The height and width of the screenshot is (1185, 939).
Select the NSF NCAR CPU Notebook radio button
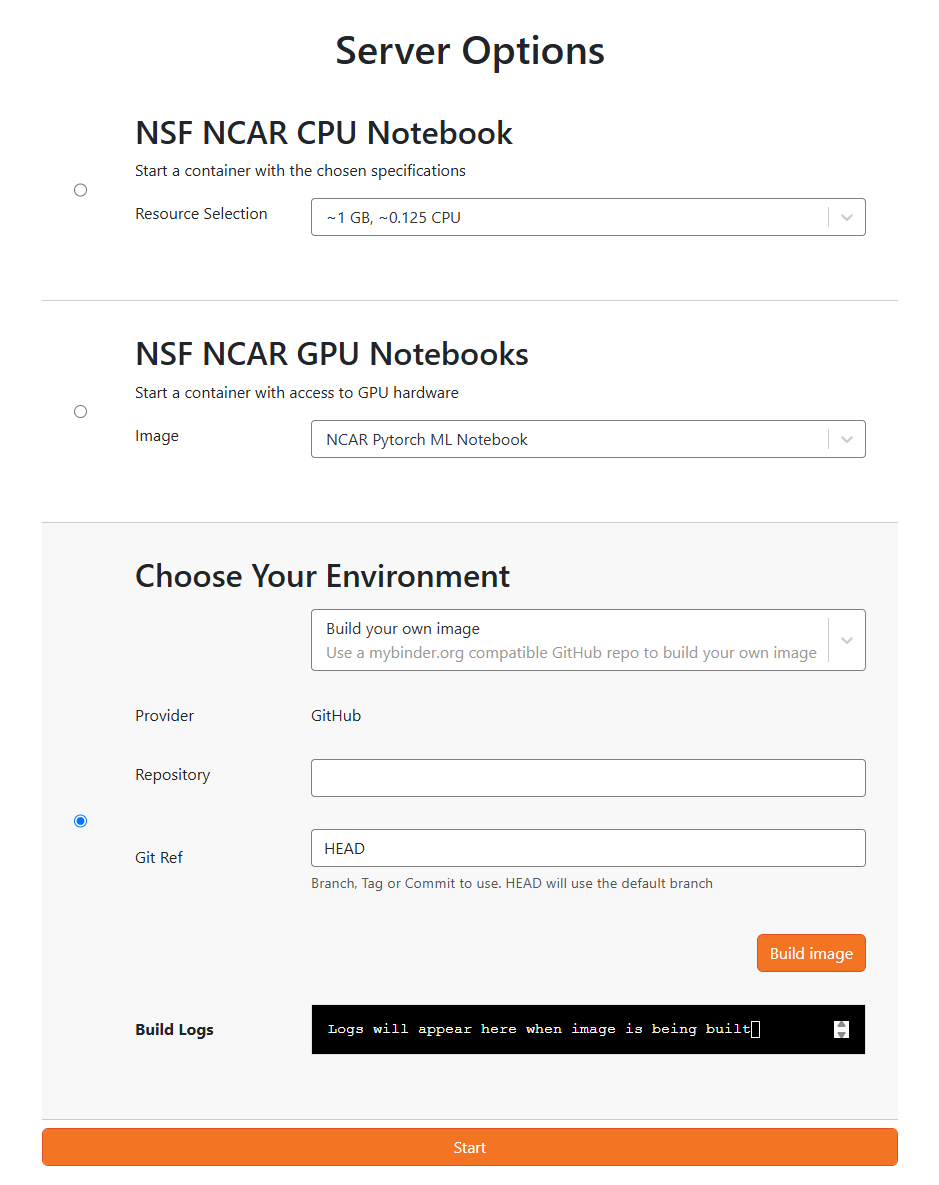81,190
